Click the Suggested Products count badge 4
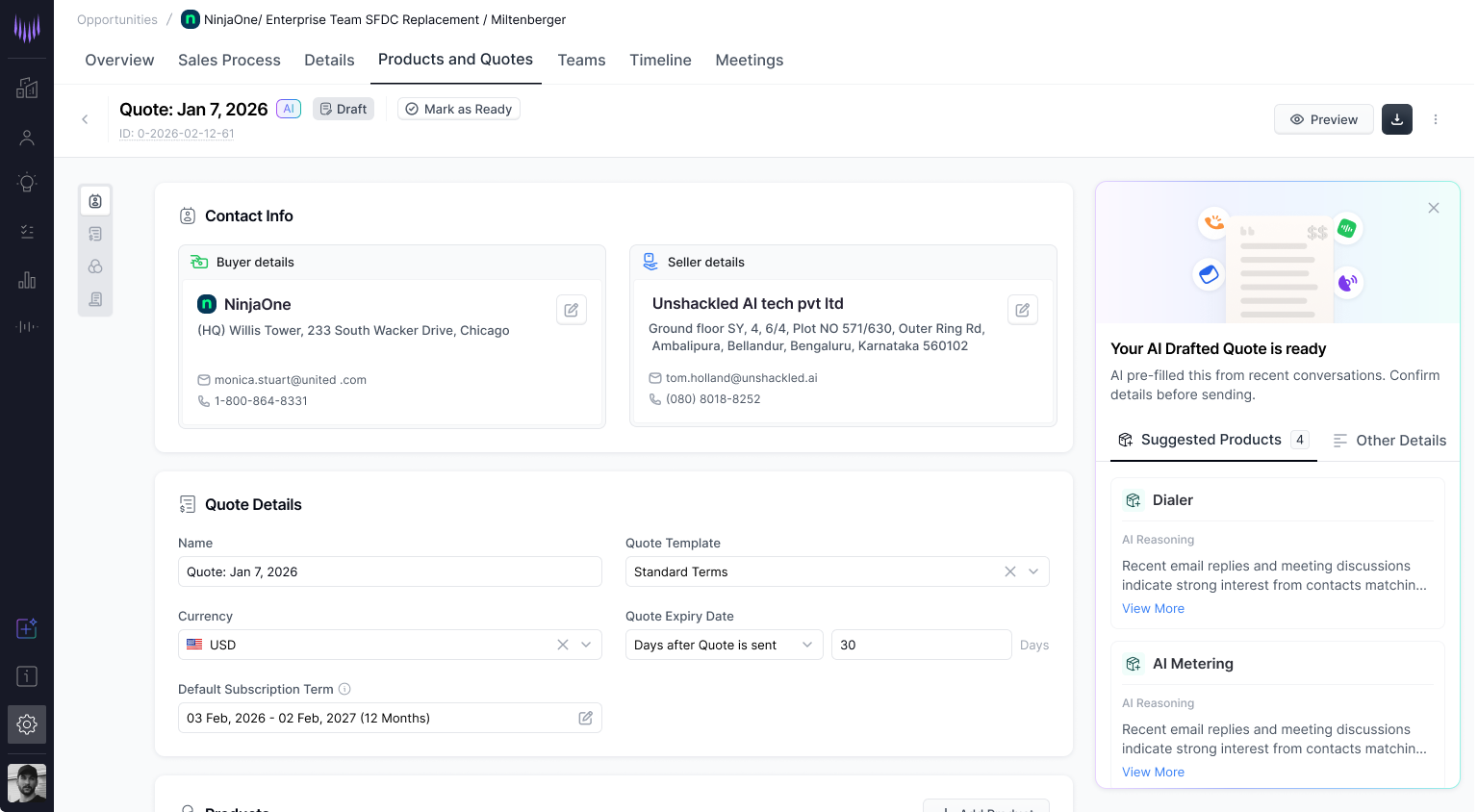1478x812 pixels. tap(1300, 440)
